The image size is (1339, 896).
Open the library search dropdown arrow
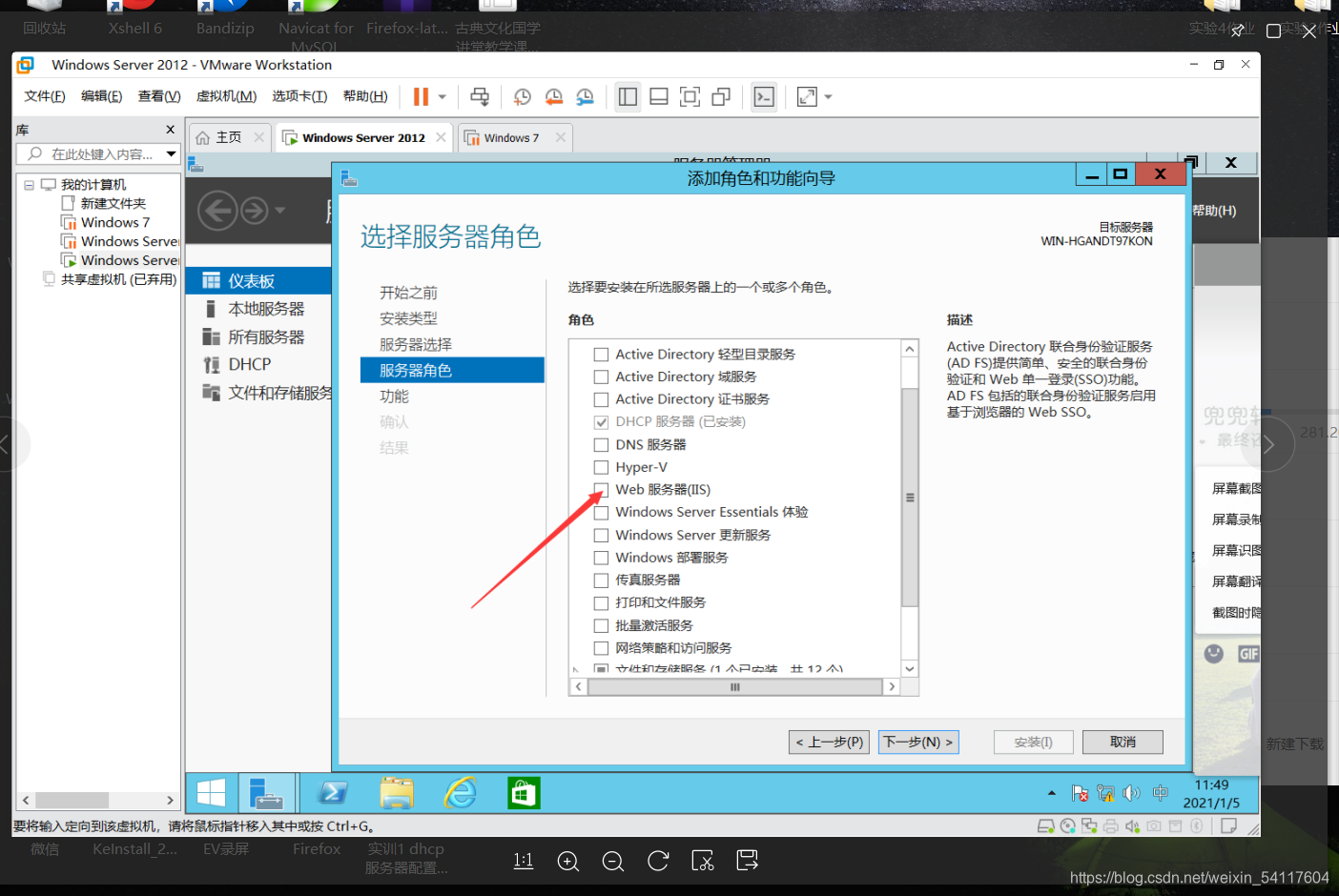[x=172, y=153]
